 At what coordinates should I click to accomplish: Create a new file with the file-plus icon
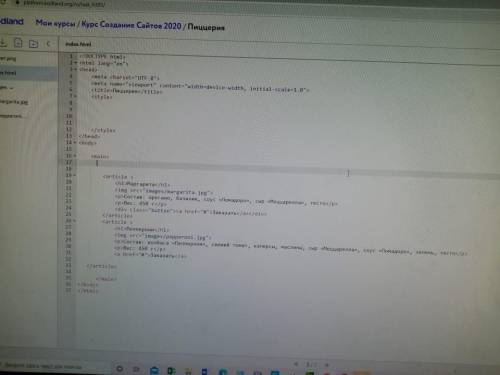click(x=18, y=43)
